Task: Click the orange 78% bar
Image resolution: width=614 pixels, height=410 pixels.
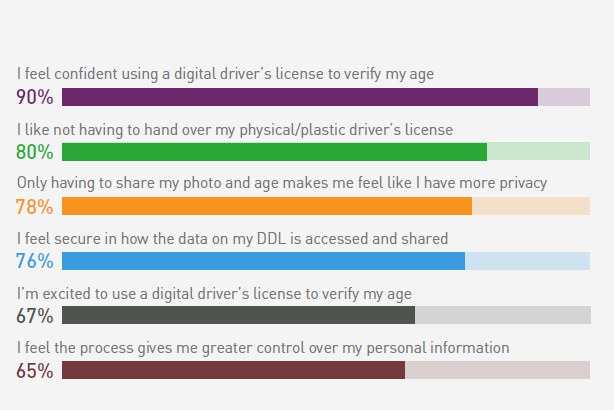Action: click(x=267, y=206)
